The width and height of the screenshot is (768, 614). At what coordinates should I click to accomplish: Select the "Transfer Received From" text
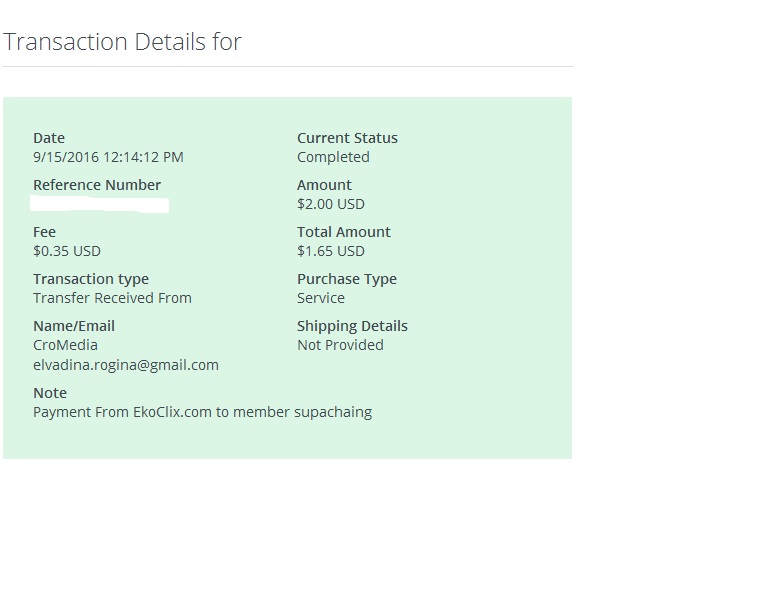(x=112, y=298)
